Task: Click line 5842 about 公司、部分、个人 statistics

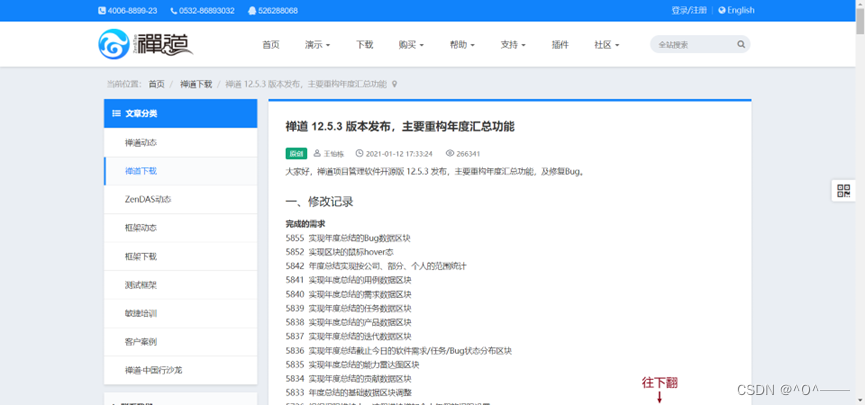Action: click(x=376, y=266)
